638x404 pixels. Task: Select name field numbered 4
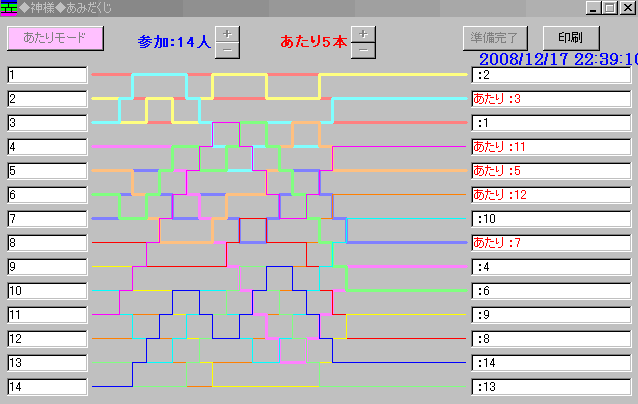[47, 147]
